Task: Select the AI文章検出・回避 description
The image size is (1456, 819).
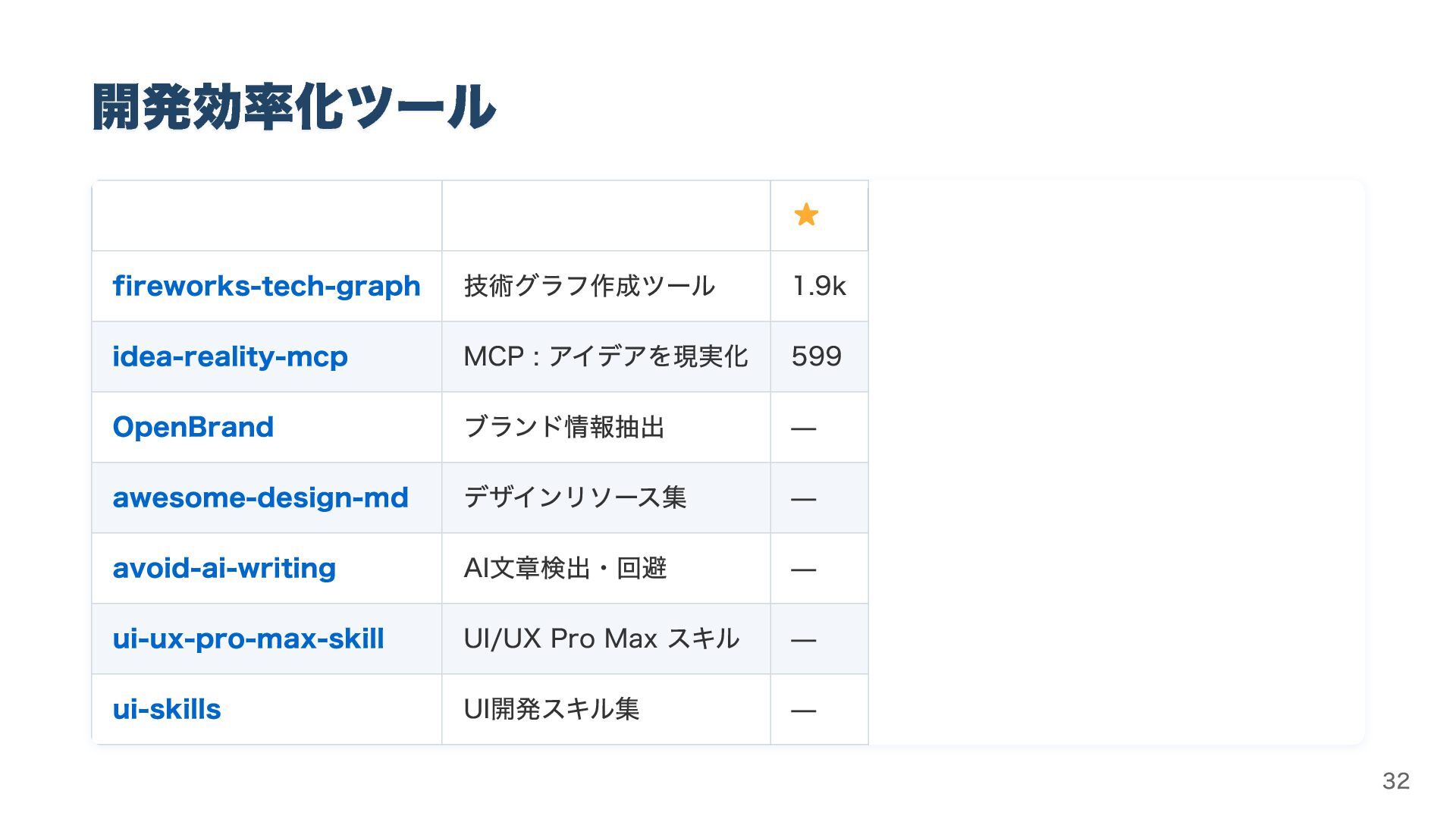Action: [565, 568]
